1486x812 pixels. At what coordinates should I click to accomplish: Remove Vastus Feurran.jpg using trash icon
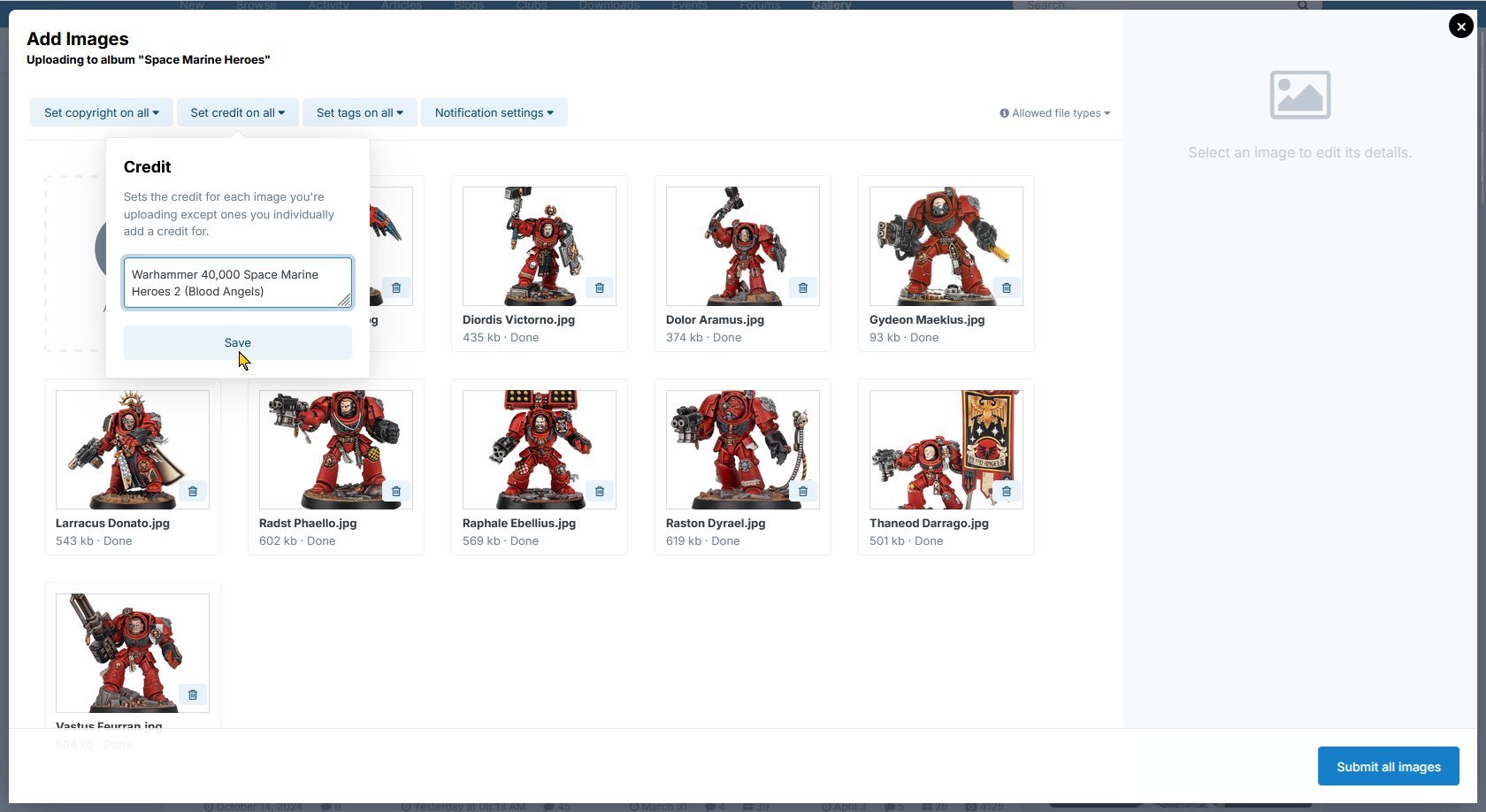192,695
